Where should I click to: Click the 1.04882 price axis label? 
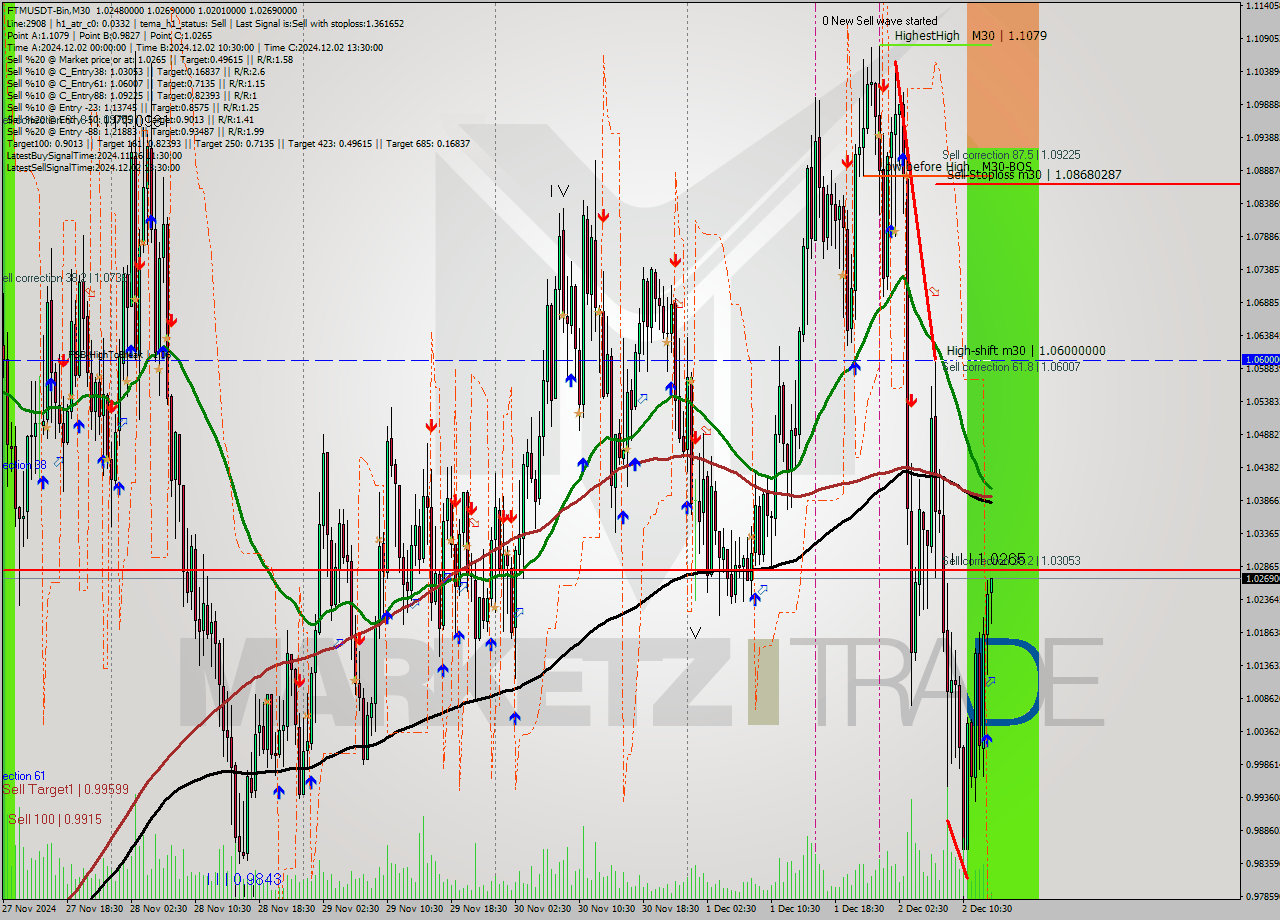point(1262,434)
